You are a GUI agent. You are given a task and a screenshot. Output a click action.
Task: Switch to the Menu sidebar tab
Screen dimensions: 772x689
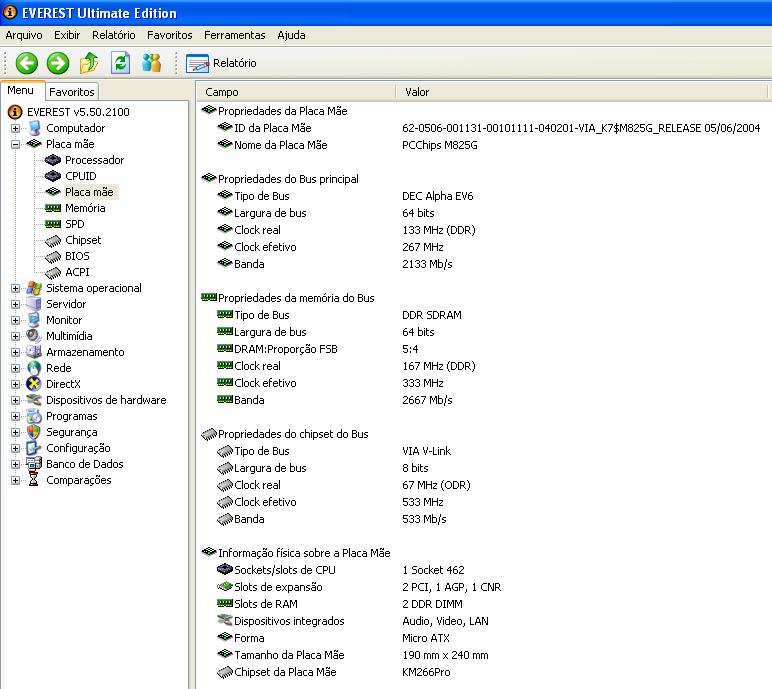pyautogui.click(x=22, y=90)
